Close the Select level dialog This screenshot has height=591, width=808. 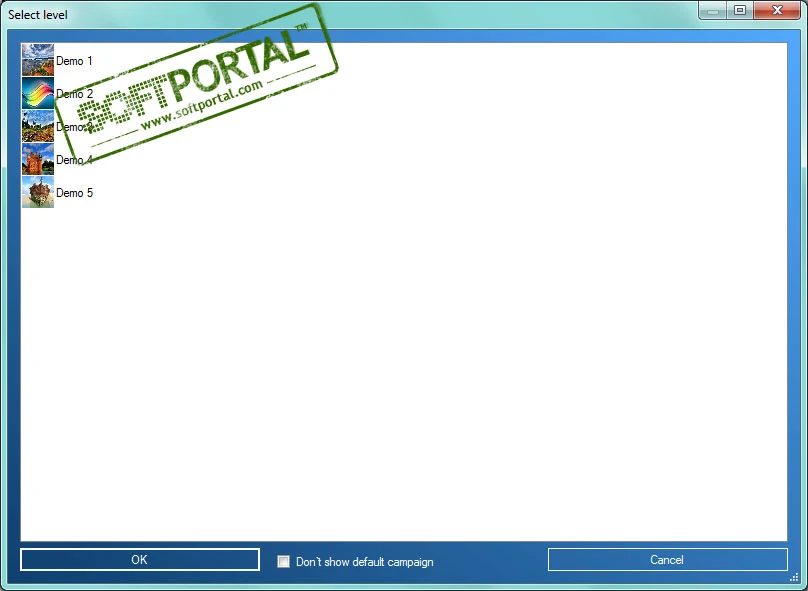click(x=777, y=10)
